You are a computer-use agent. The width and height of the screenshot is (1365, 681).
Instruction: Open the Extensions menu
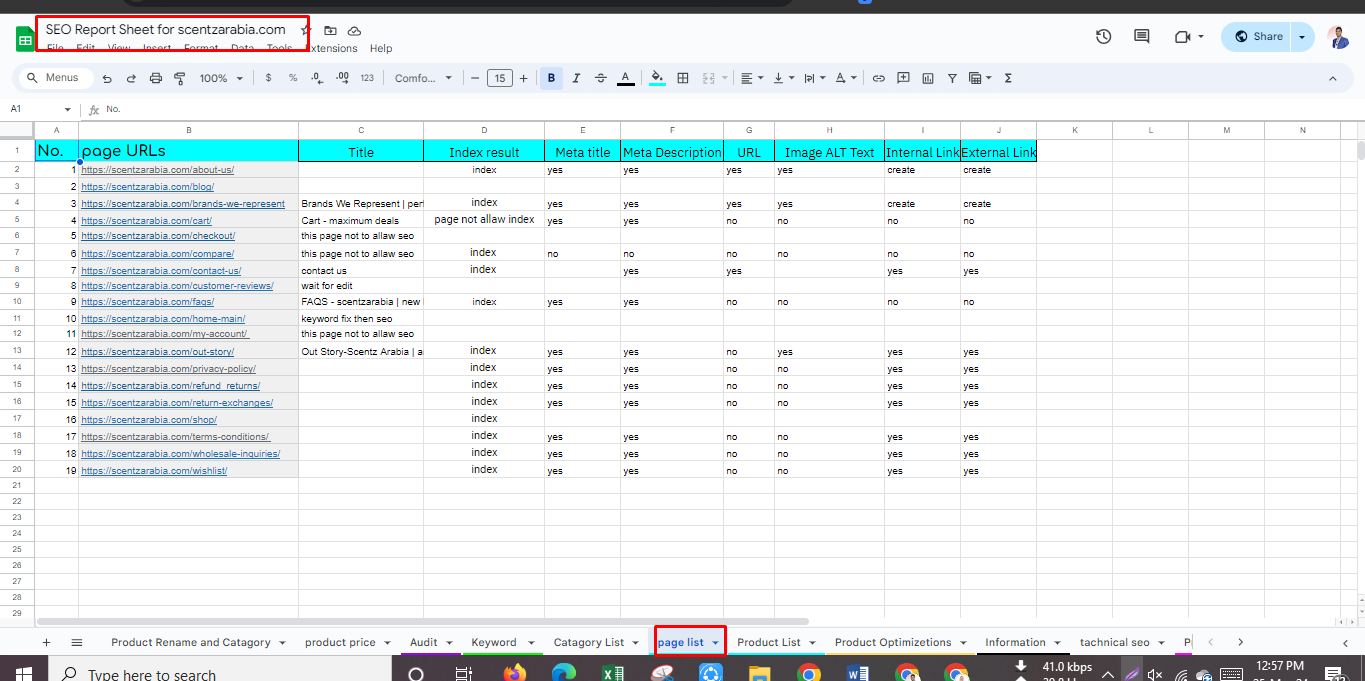pos(331,48)
